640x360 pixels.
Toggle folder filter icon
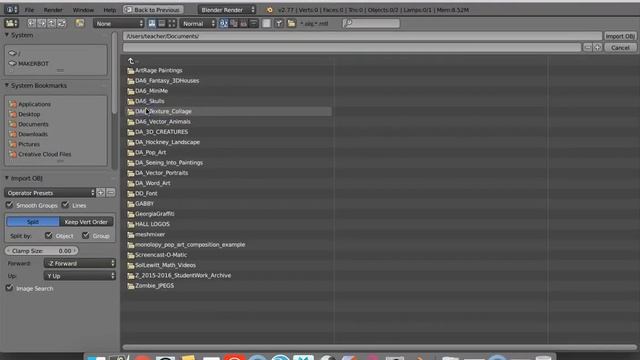coord(291,23)
